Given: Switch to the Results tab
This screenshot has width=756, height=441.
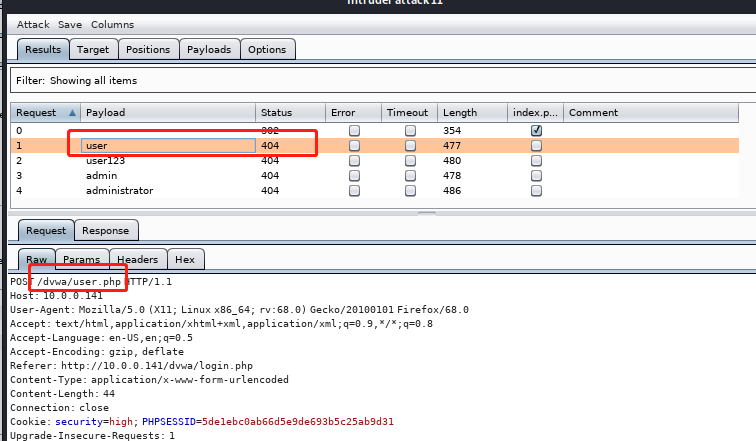Looking at the screenshot, I should pos(43,50).
